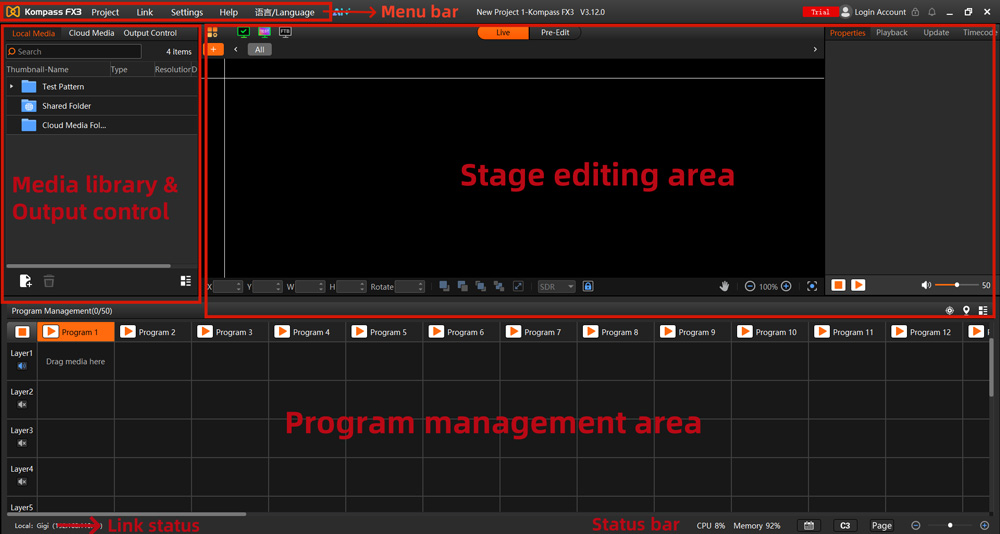Click the C3 button in status bar
The width and height of the screenshot is (1000, 534).
coord(845,526)
